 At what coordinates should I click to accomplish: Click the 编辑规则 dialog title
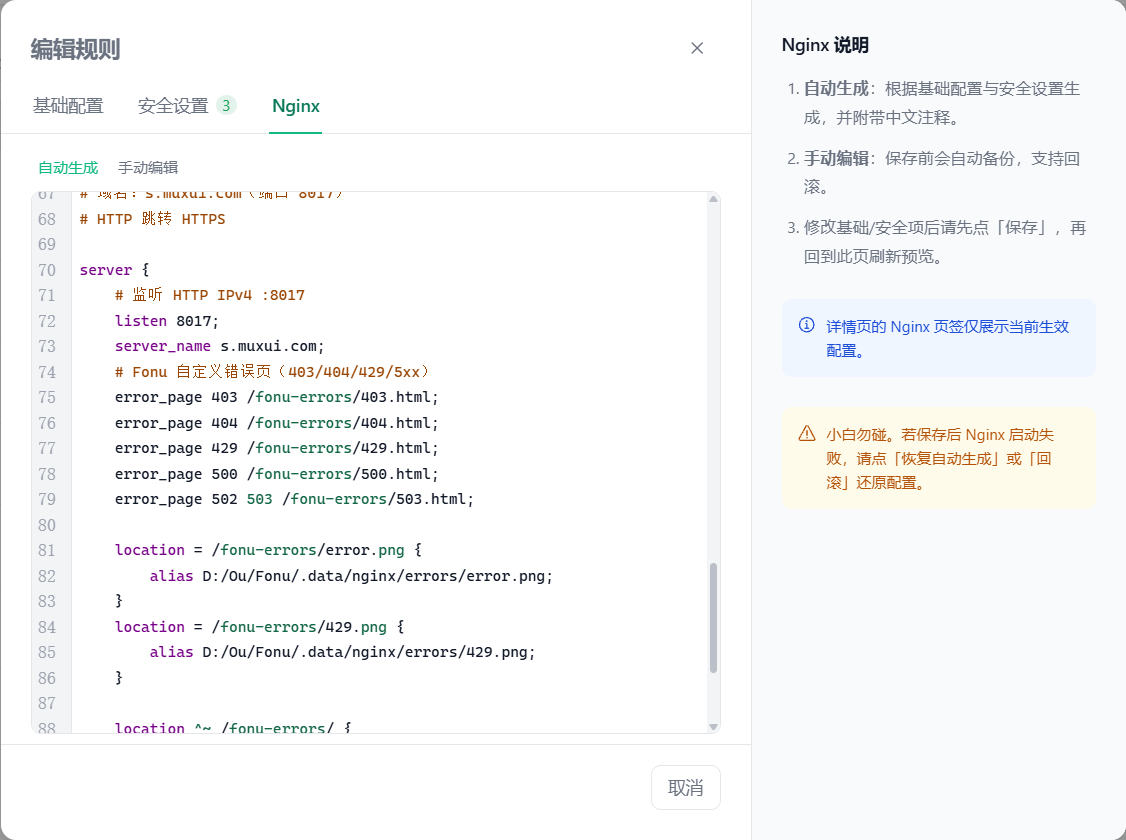click(75, 49)
